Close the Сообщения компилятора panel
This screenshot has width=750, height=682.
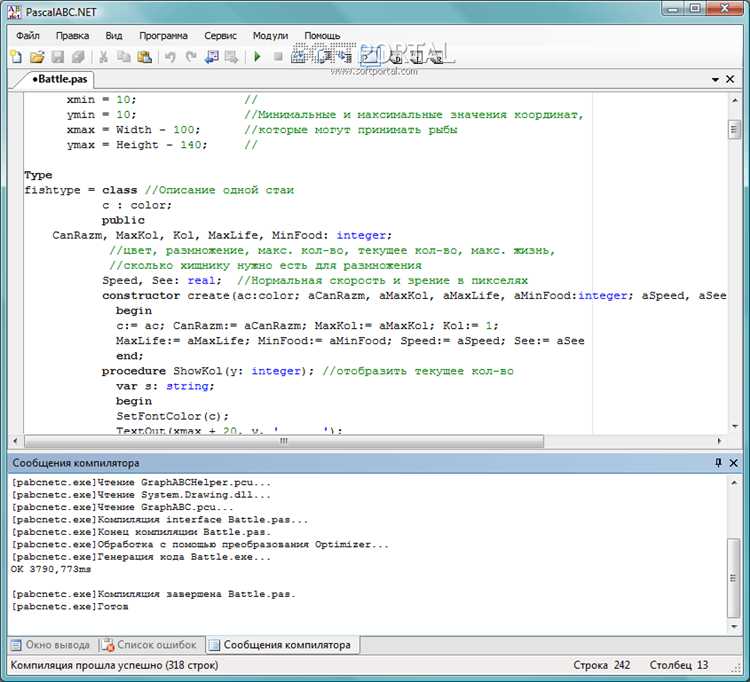(x=733, y=462)
